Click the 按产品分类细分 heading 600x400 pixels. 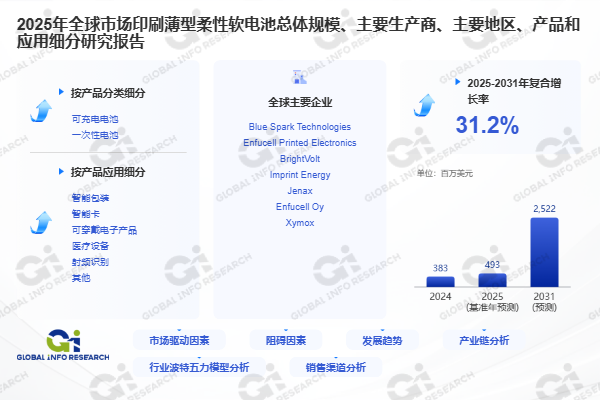(x=108, y=93)
